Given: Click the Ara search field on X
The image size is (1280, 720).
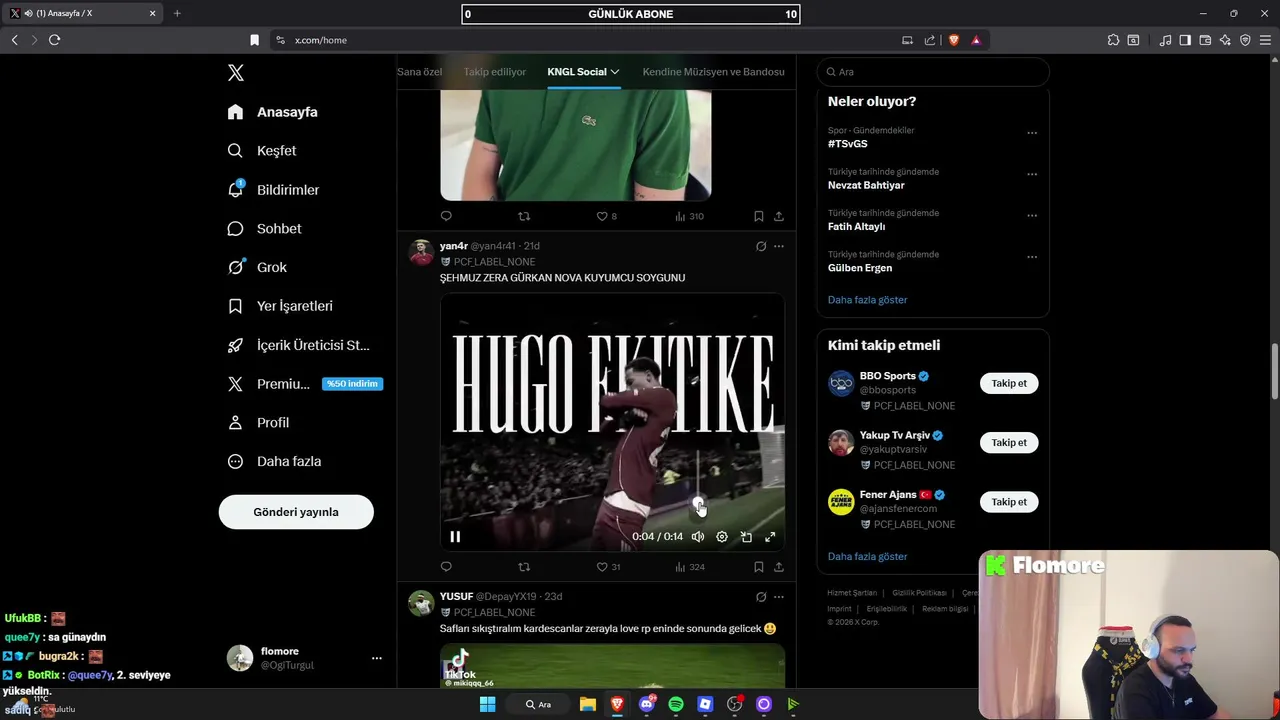Looking at the screenshot, I should (933, 72).
